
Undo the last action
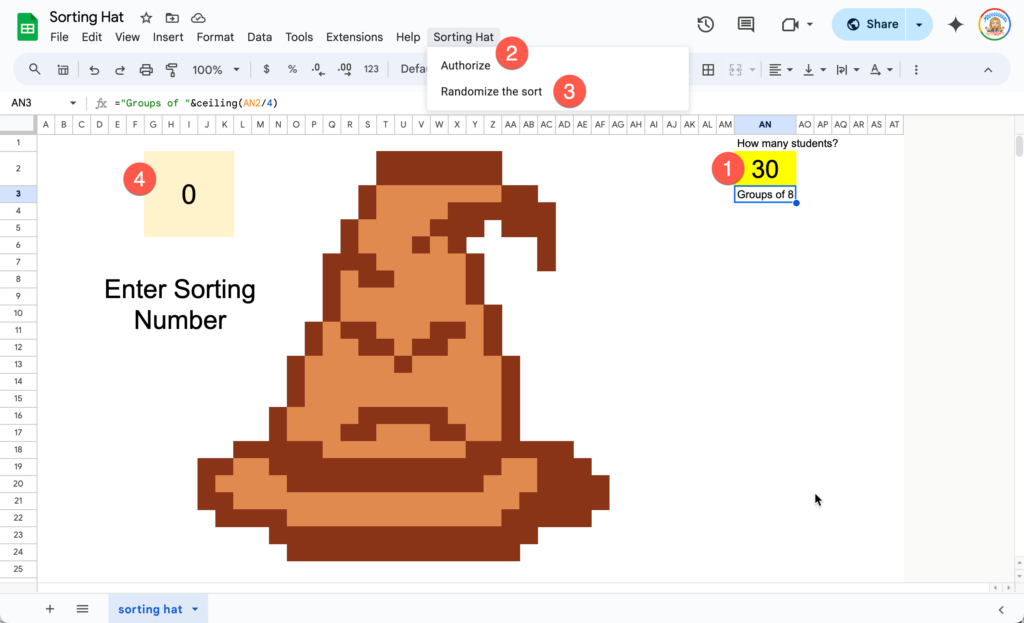pyautogui.click(x=94, y=70)
